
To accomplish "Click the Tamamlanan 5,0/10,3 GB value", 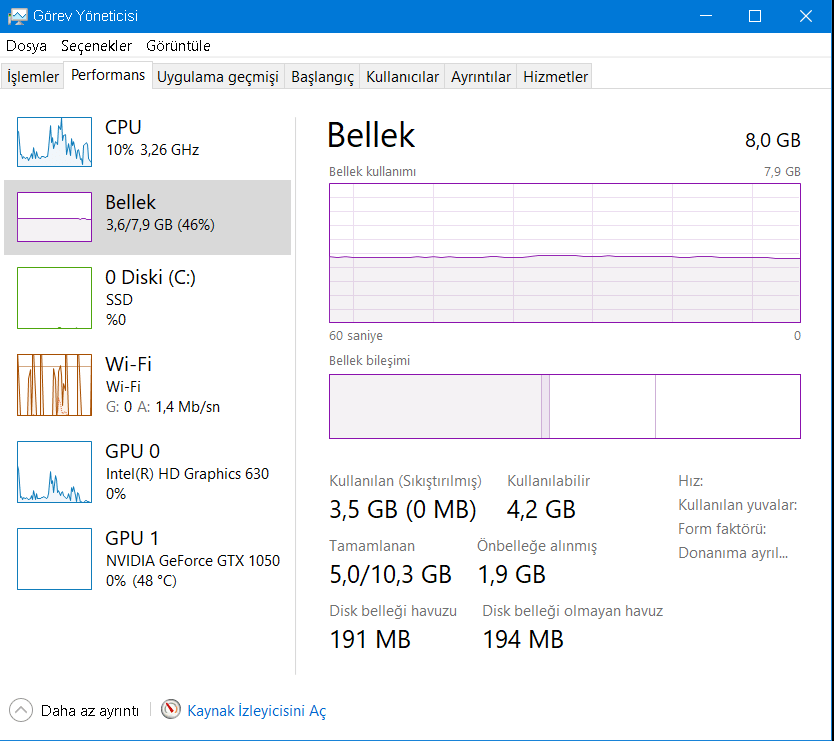I will click(390, 575).
